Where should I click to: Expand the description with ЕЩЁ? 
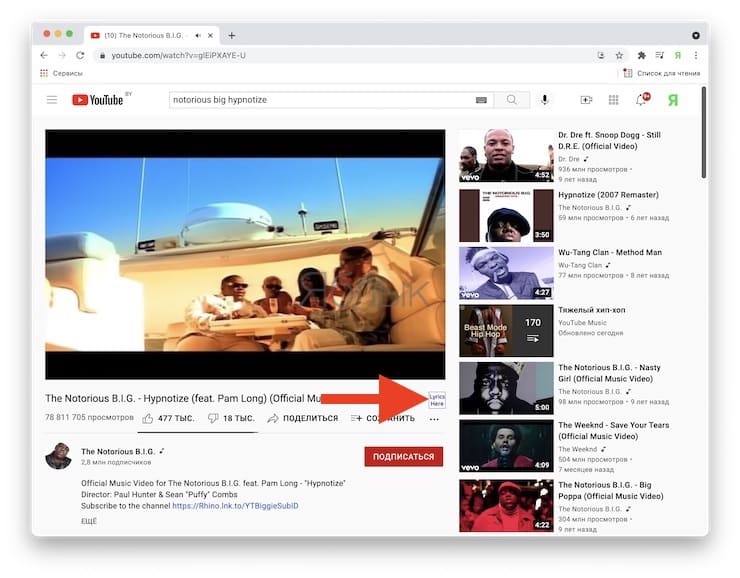tap(89, 521)
